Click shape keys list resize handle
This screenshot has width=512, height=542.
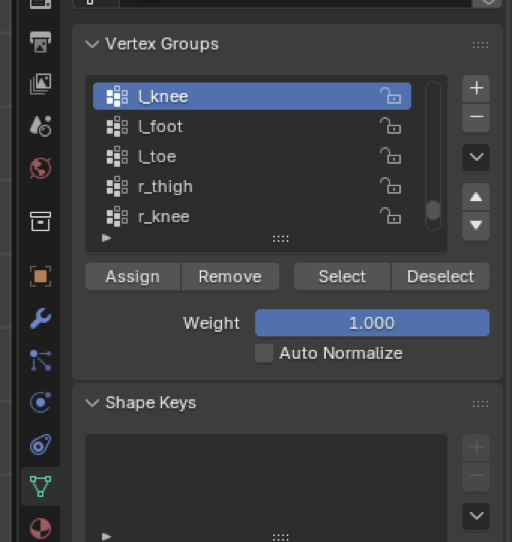pyautogui.click(x=280, y=537)
